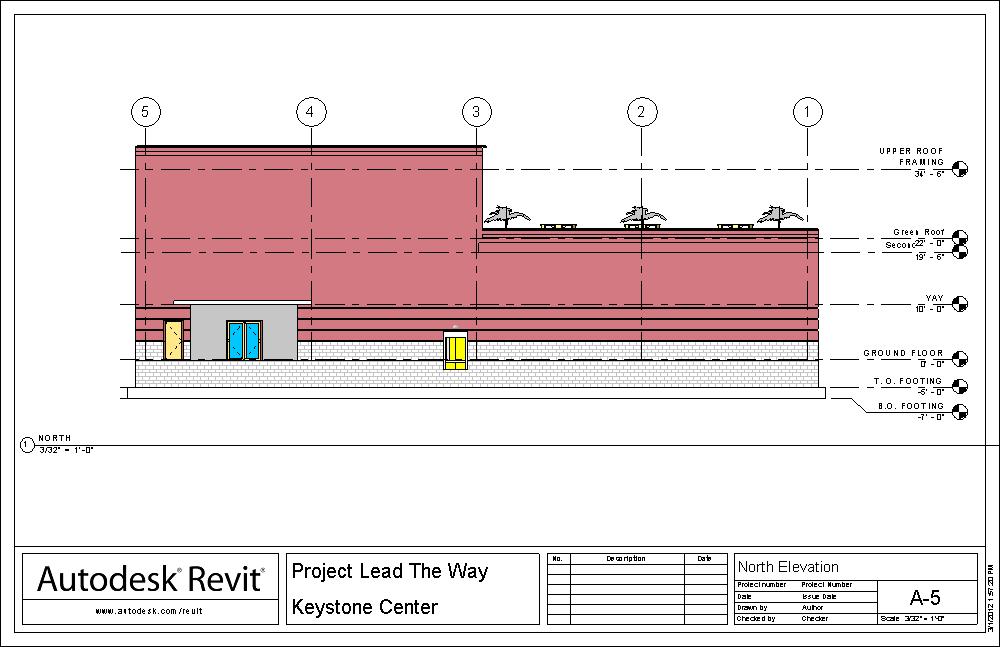Click the Project Number field value

[x=827, y=584]
